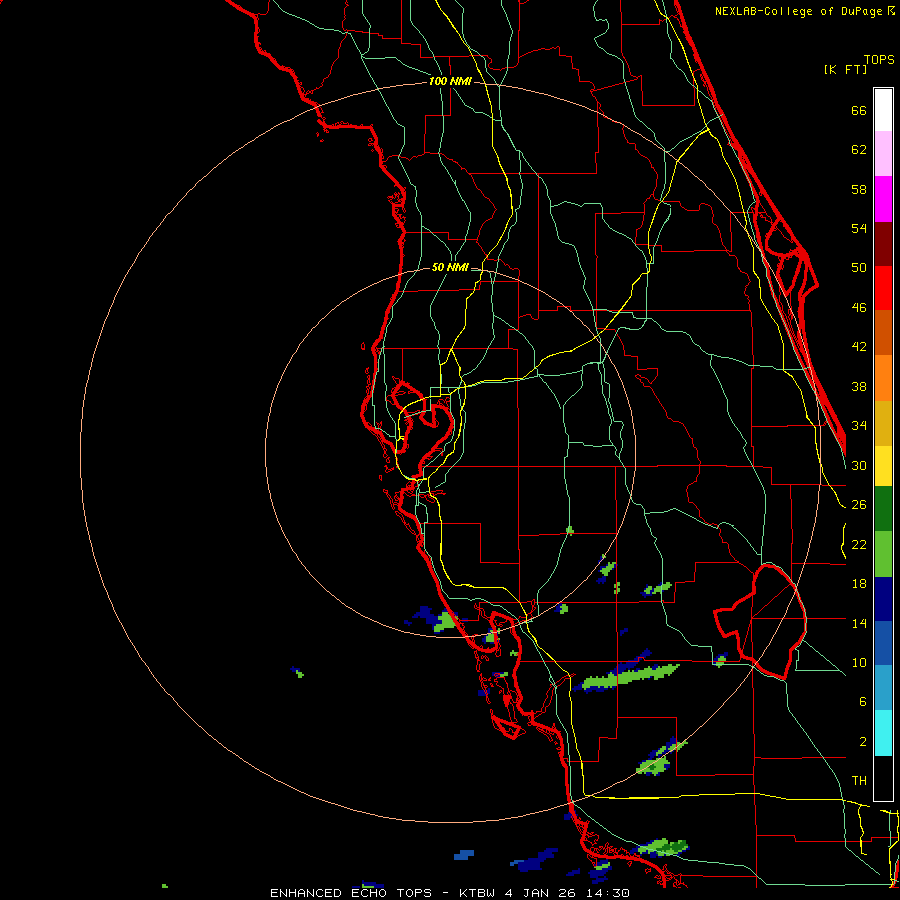The width and height of the screenshot is (900, 900).
Task: Click the "10" tick on legend
Action: click(859, 663)
